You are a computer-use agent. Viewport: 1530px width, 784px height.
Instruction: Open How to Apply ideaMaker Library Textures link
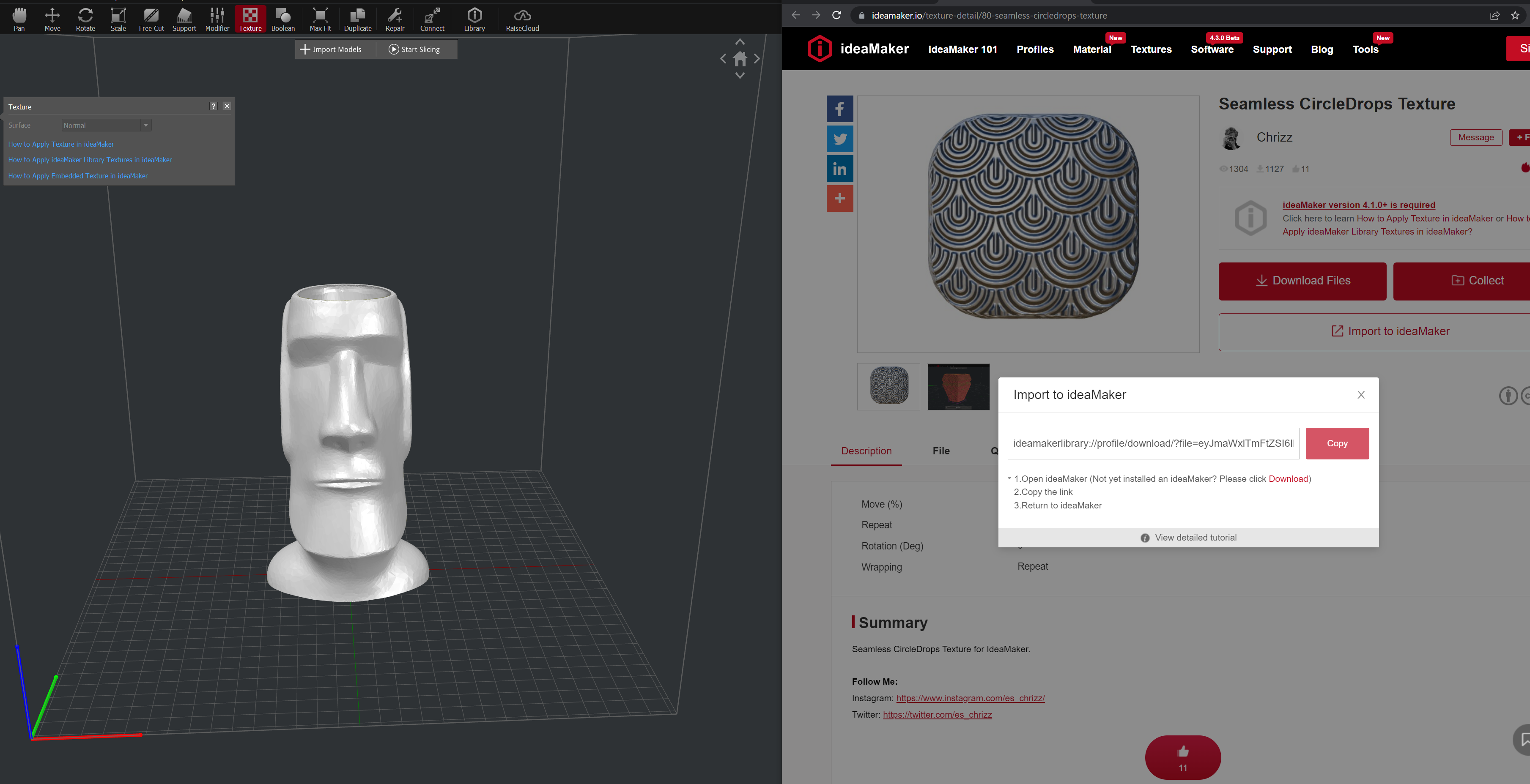point(90,160)
